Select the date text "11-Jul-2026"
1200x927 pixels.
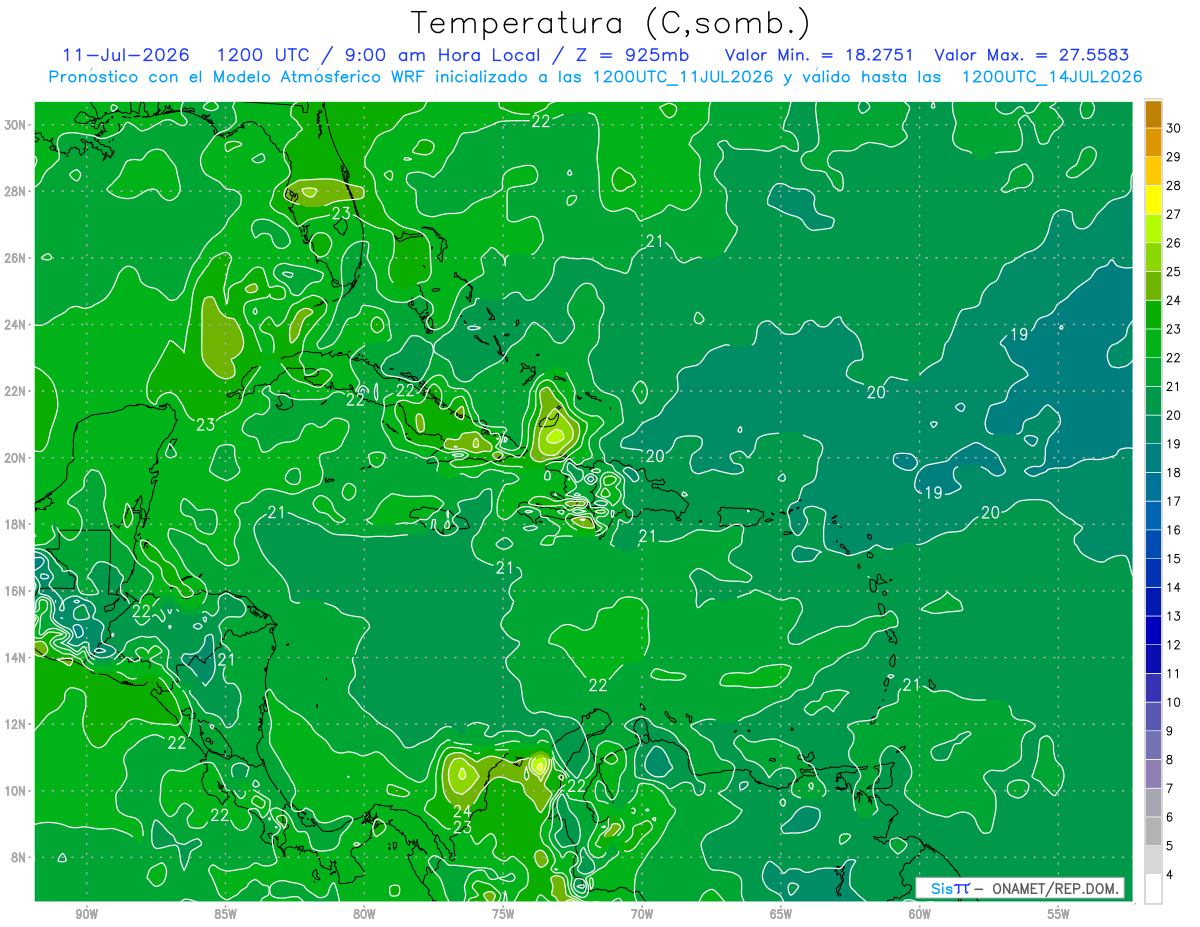(x=125, y=55)
